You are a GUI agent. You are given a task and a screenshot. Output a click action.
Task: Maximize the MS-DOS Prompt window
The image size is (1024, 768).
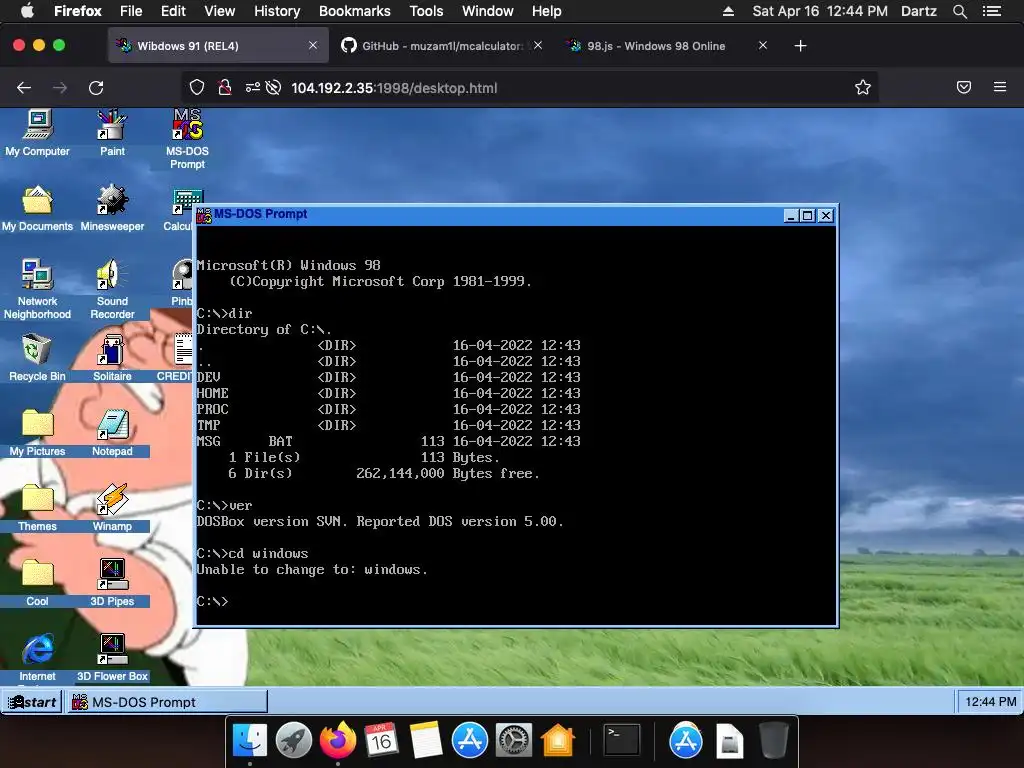808,216
